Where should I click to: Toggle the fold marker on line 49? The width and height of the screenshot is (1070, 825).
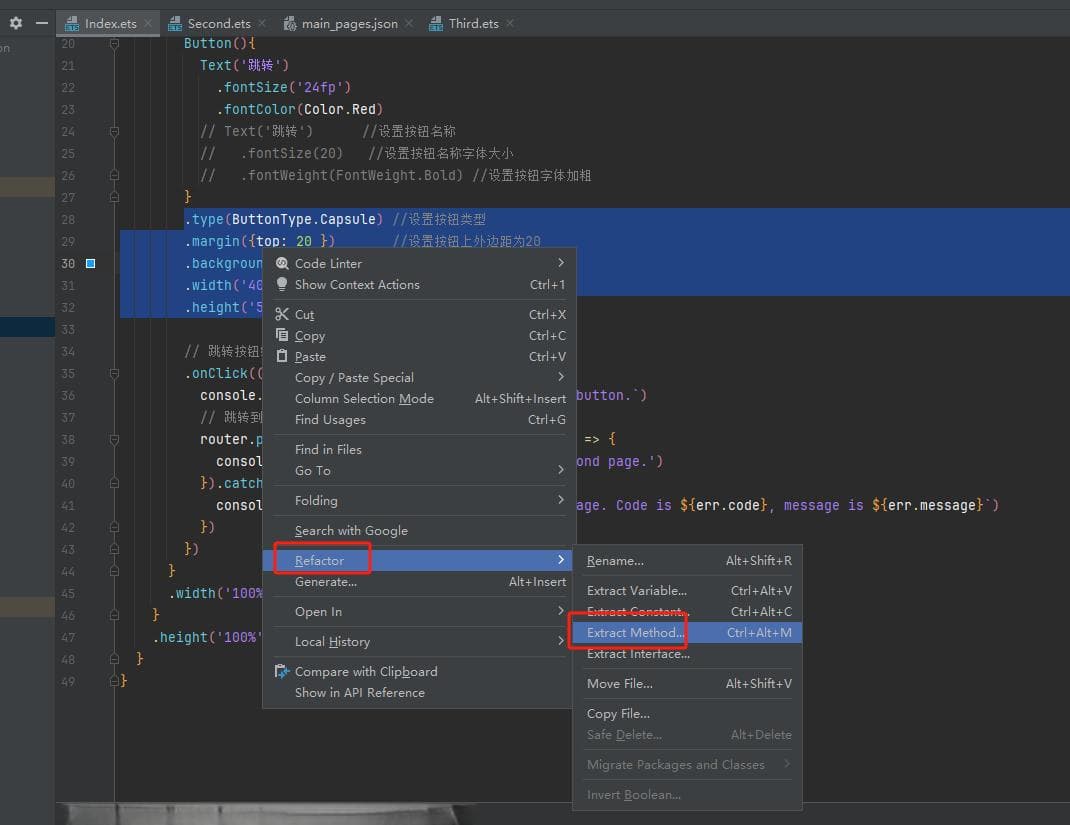[x=115, y=681]
